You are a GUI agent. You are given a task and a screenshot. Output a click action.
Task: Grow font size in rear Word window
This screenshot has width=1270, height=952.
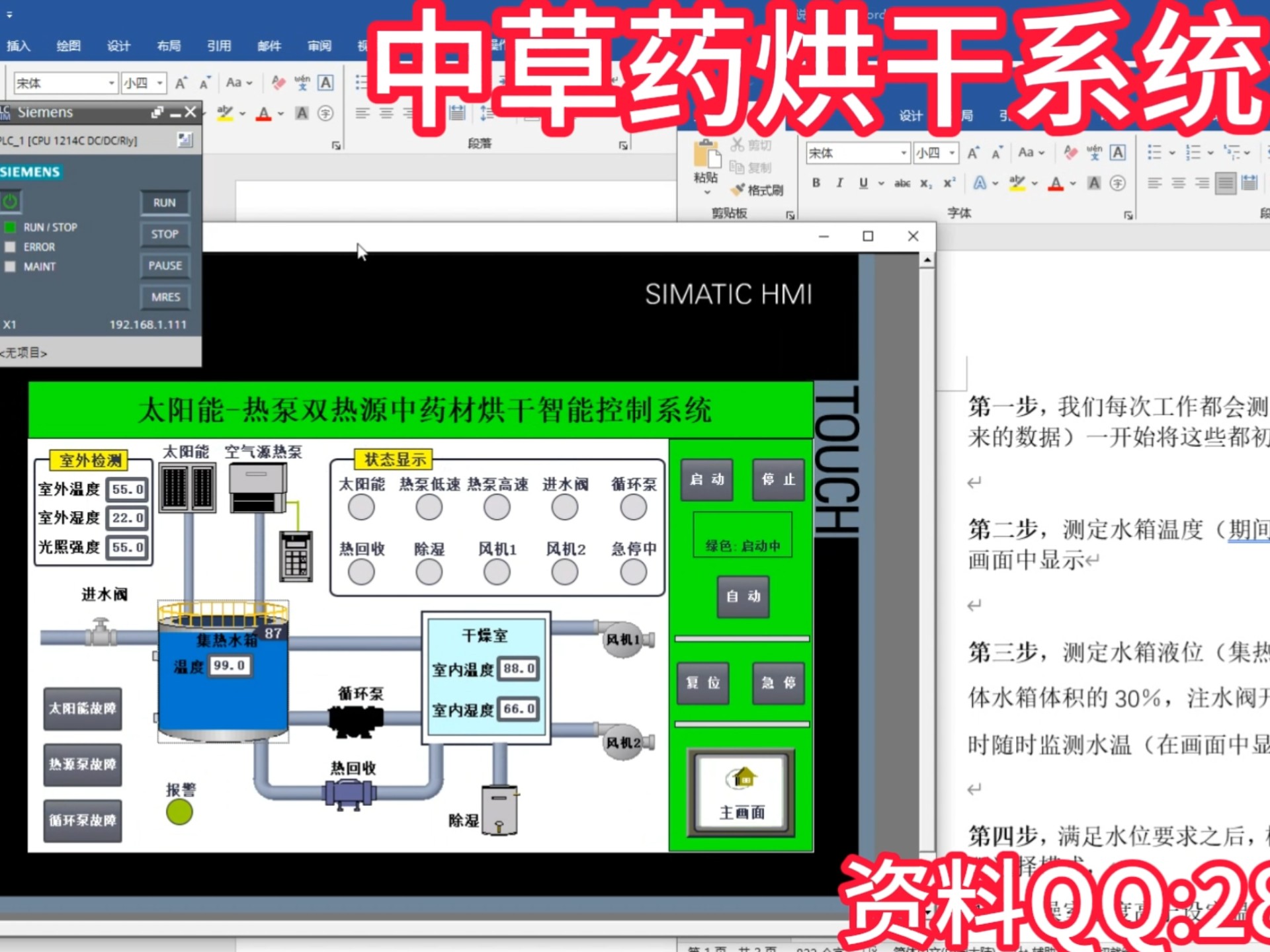181,83
